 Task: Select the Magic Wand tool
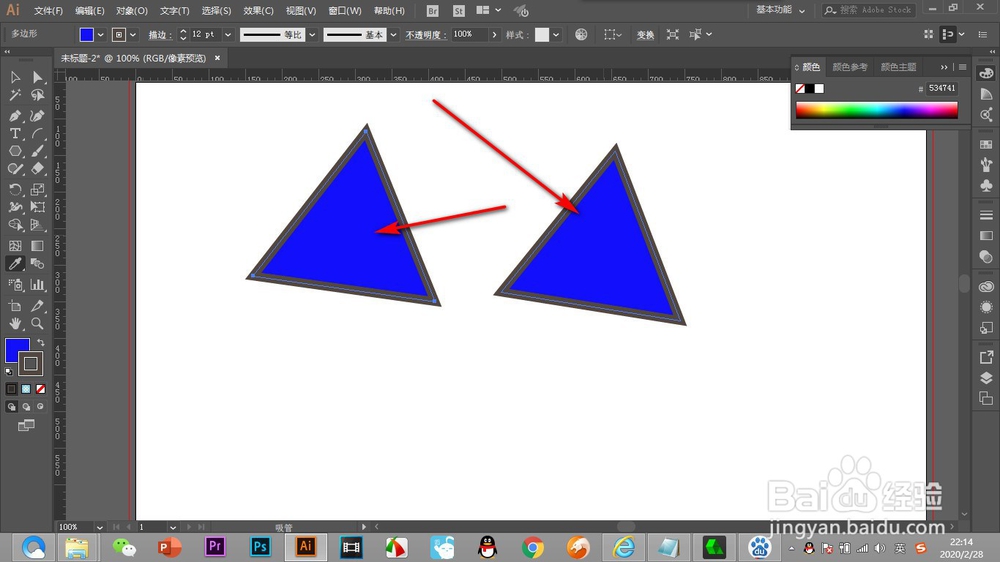pos(15,96)
